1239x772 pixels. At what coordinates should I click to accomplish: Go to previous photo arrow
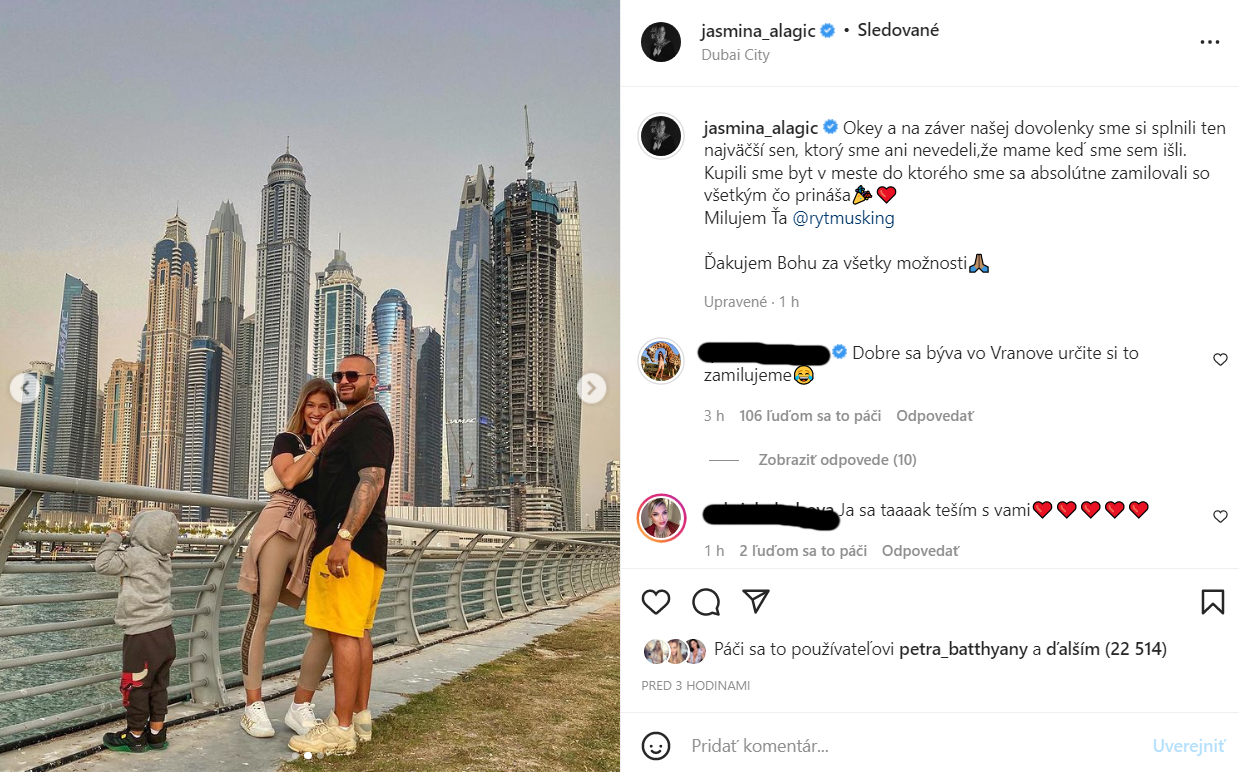(x=25, y=387)
